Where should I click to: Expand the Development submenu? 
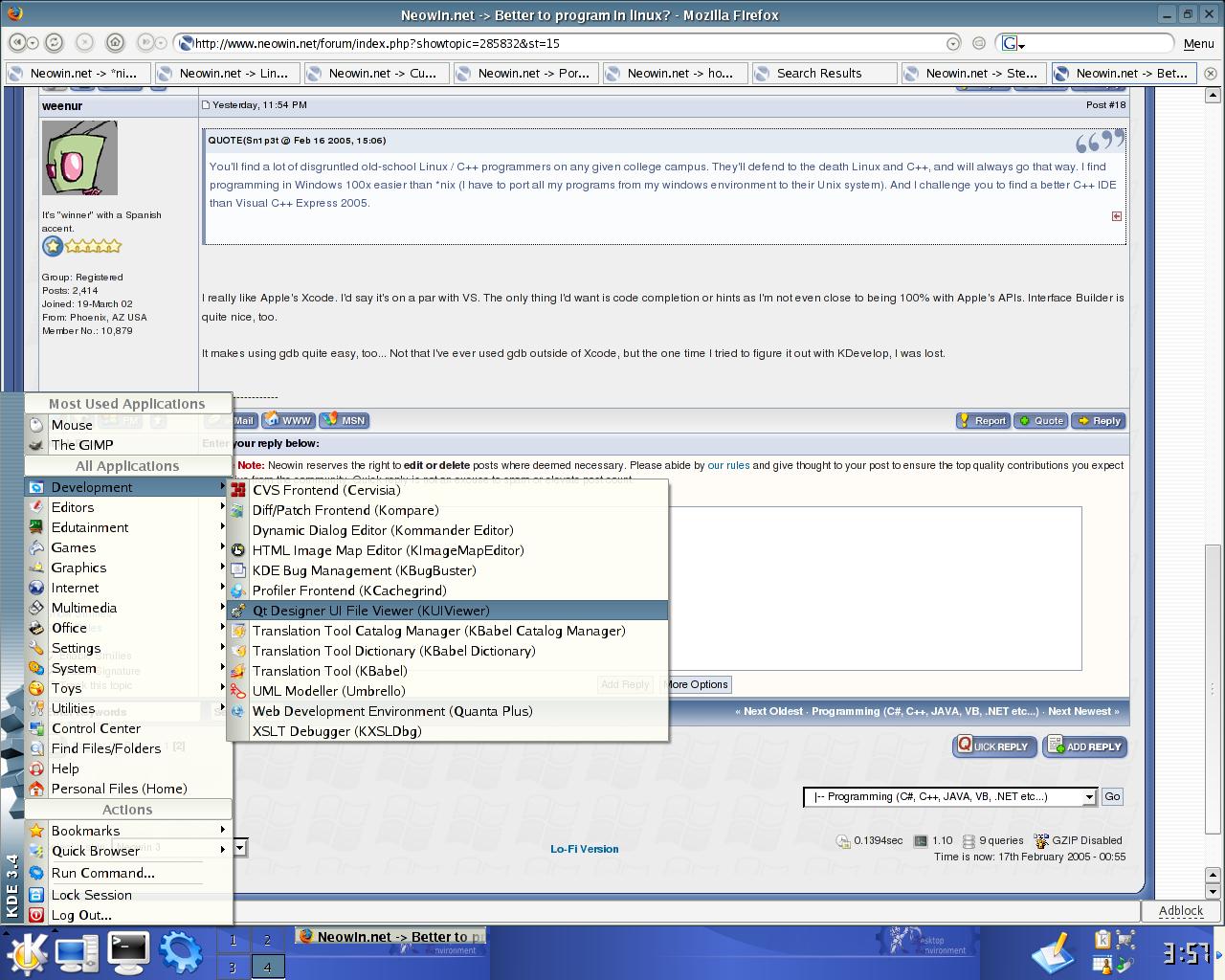click(x=91, y=487)
